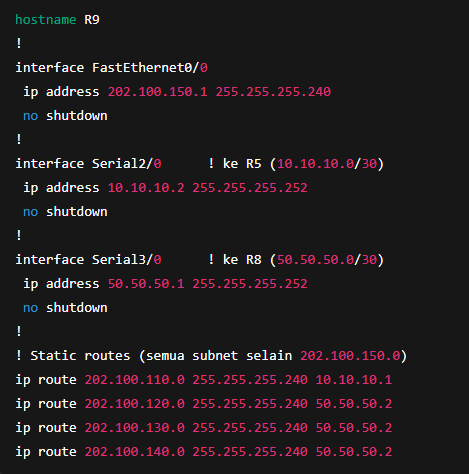The height and width of the screenshot is (474, 469).
Task: Click next-hop address '10.10.10.1'
Action: pos(354,380)
